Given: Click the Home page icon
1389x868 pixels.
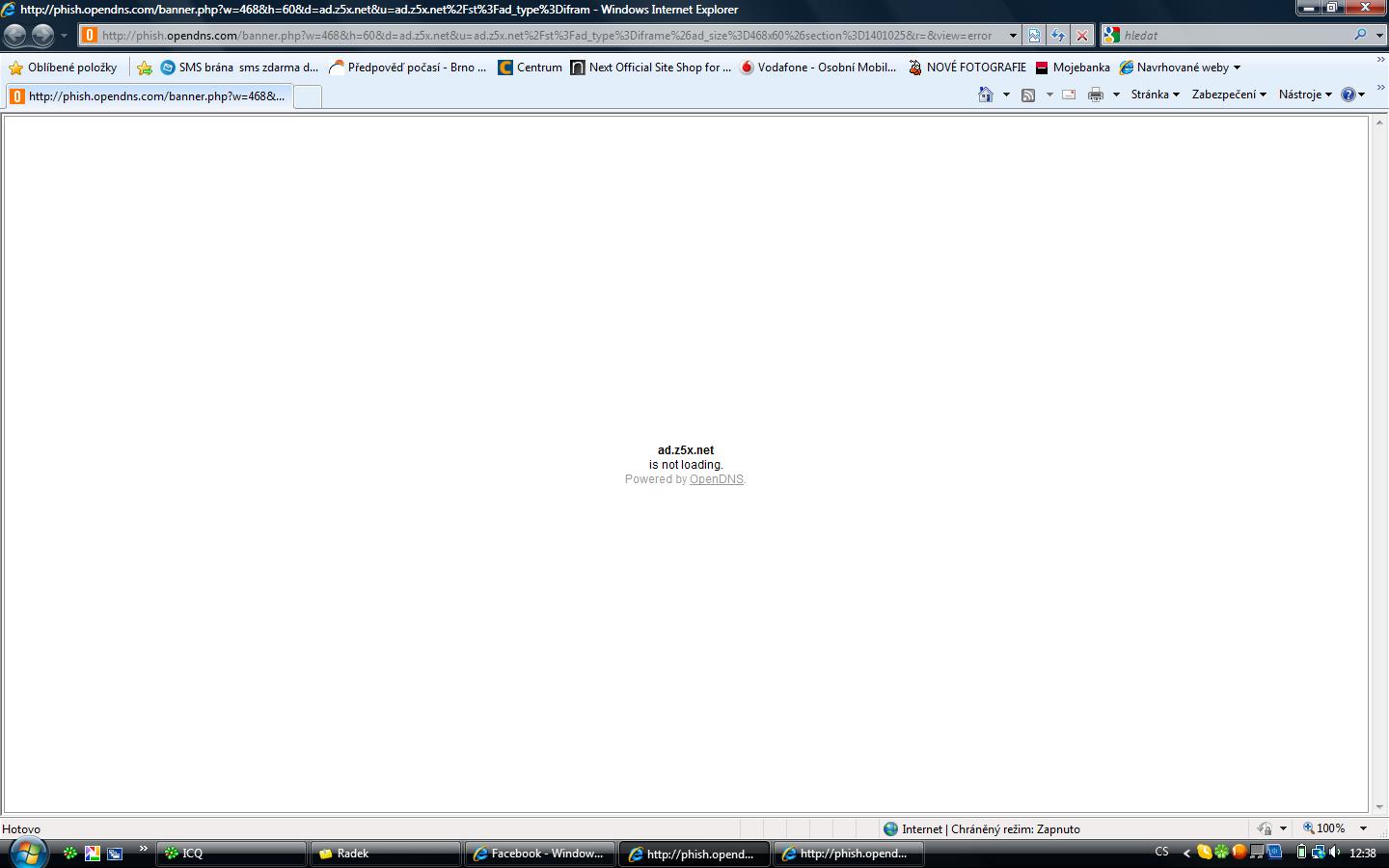Looking at the screenshot, I should pos(985,95).
